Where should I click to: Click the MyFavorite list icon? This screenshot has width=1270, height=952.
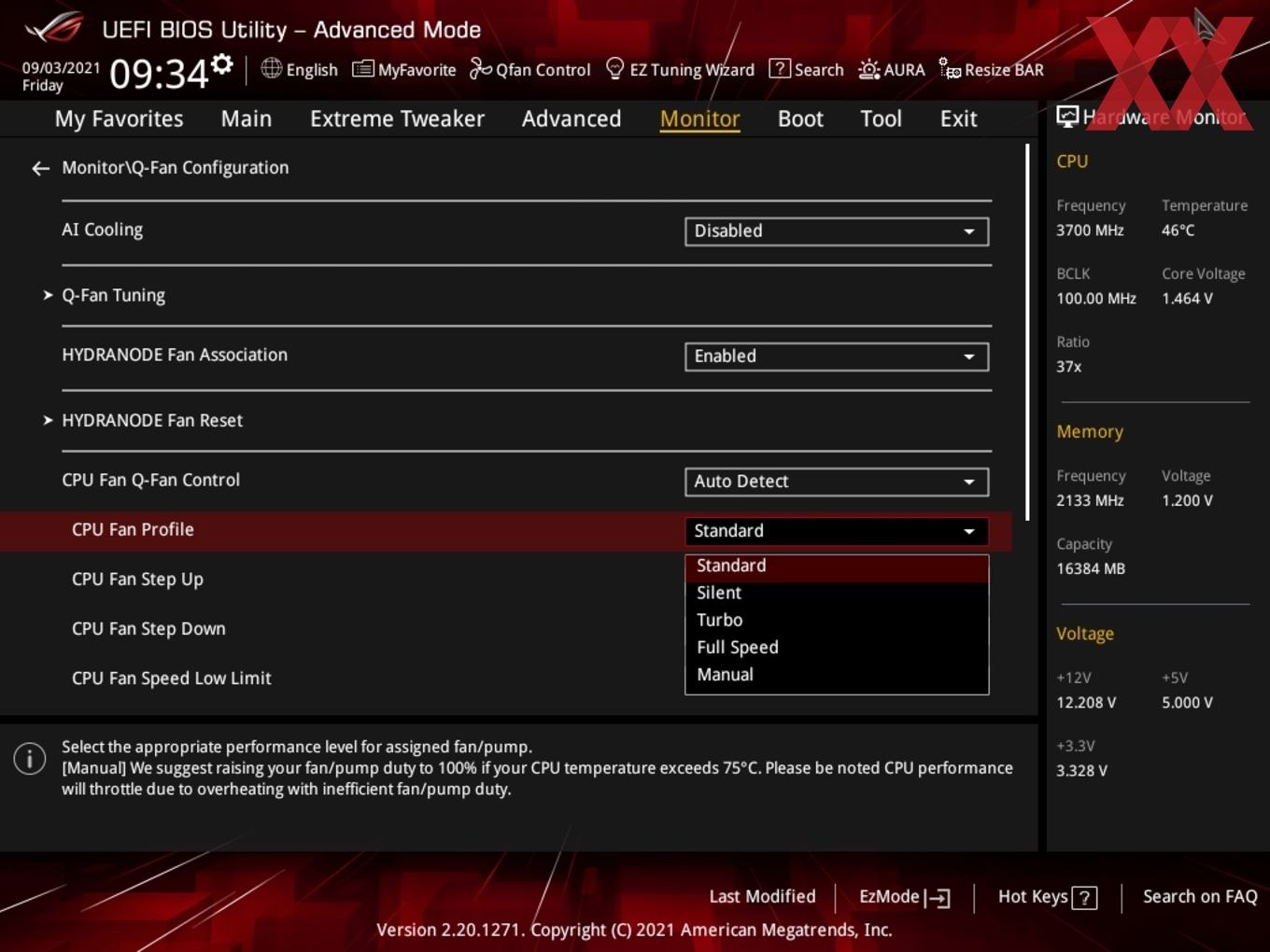pos(362,69)
